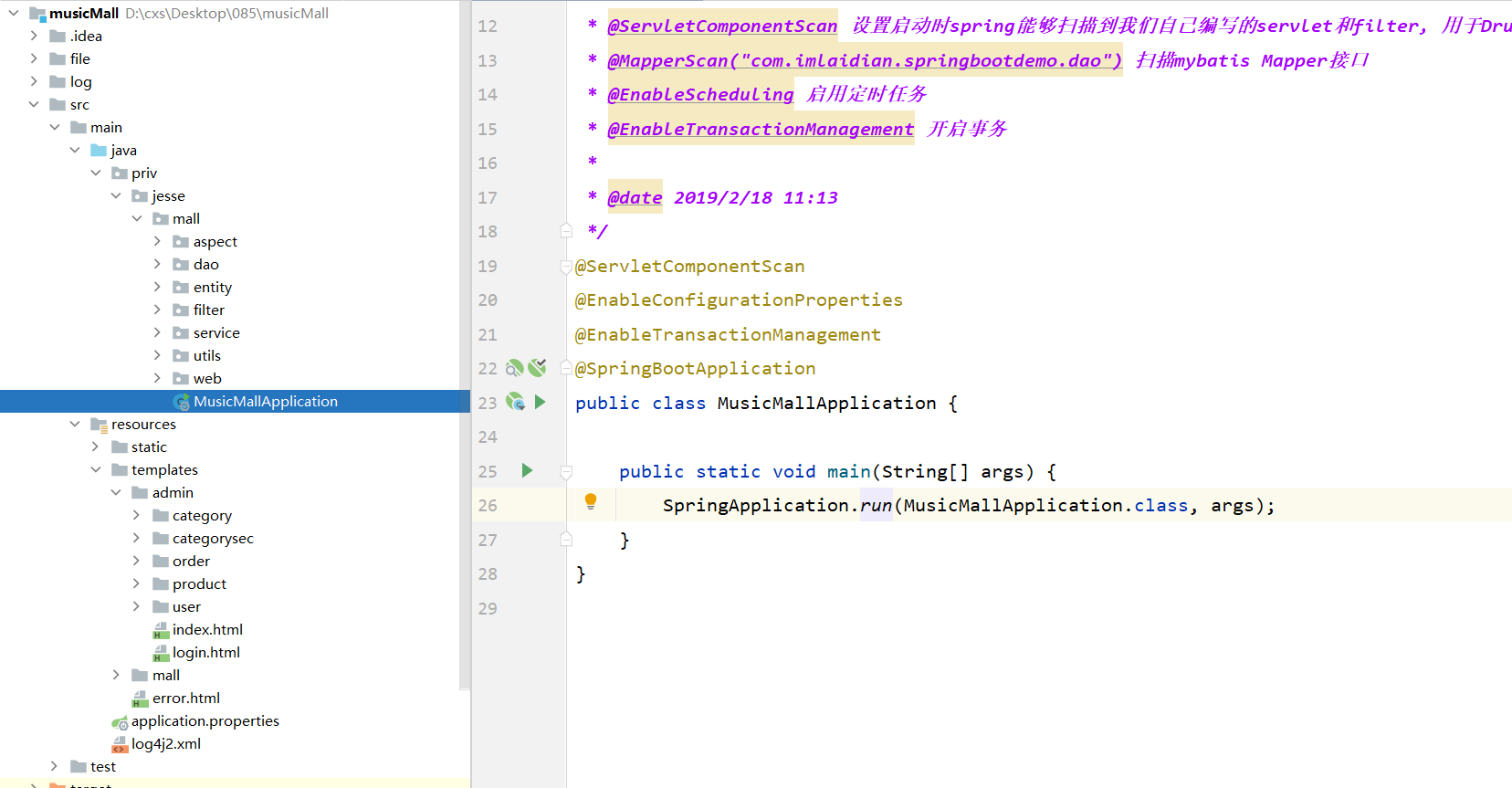Screen dimensions: 1512x788
Task: Expand the user folder
Action: click(137, 607)
